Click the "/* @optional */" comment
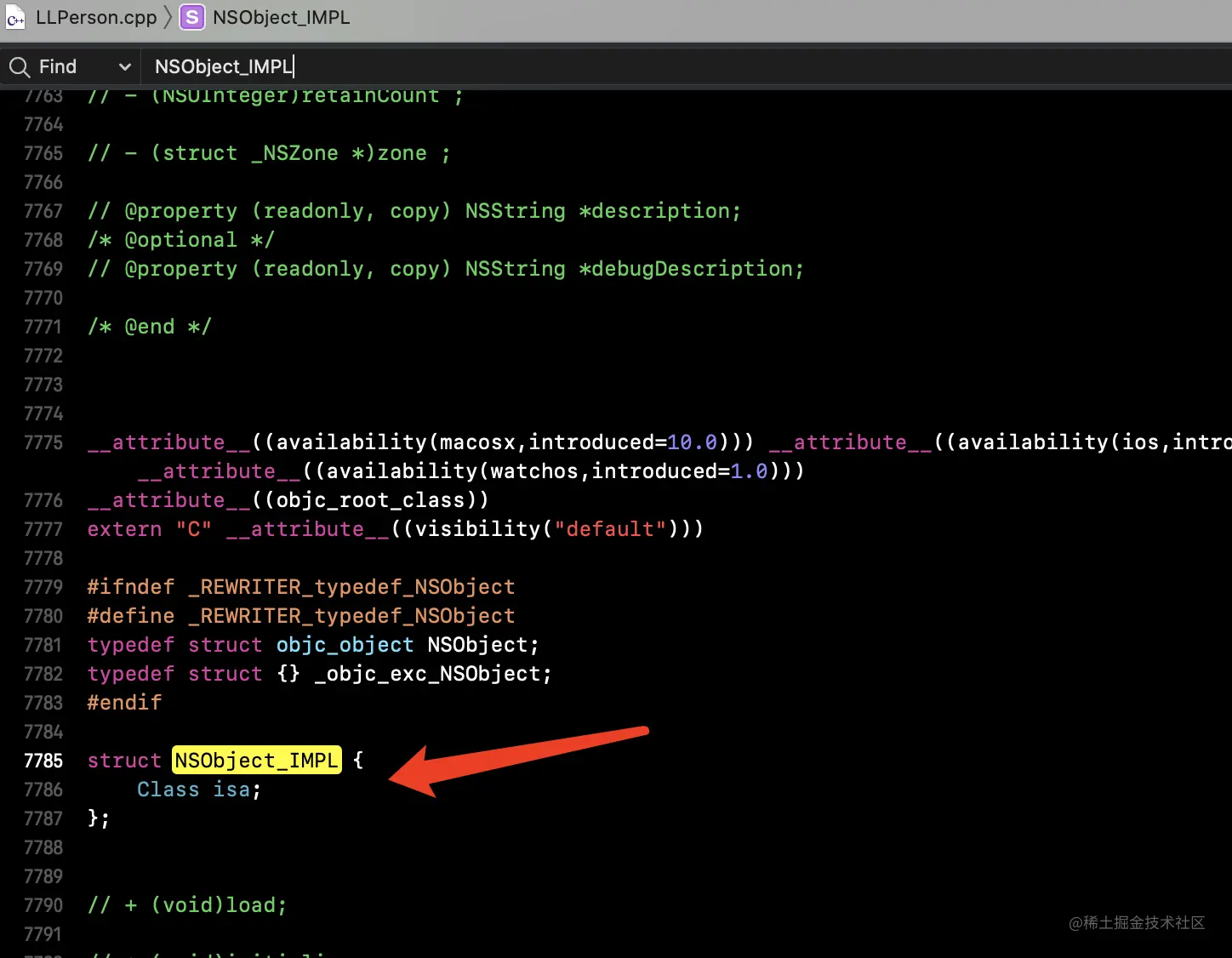The image size is (1232, 958). [181, 239]
